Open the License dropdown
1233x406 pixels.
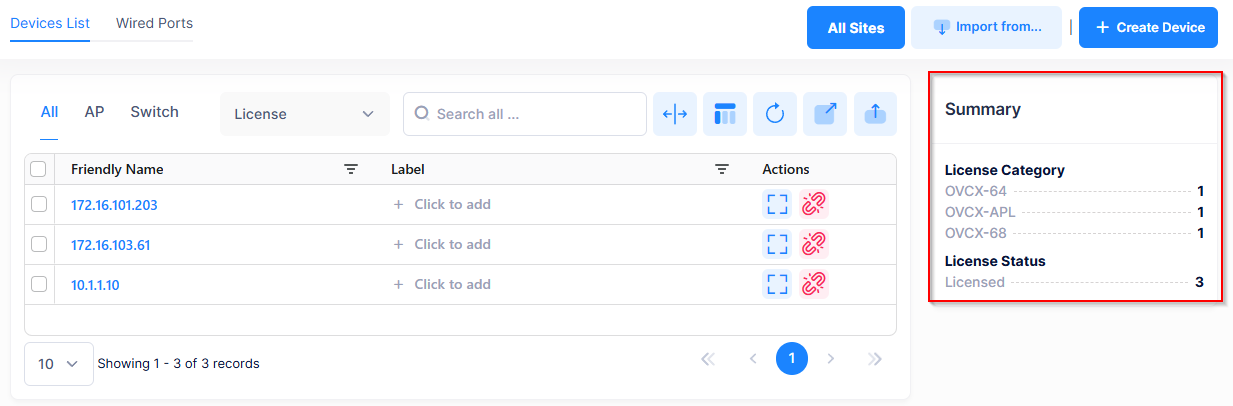click(x=304, y=114)
